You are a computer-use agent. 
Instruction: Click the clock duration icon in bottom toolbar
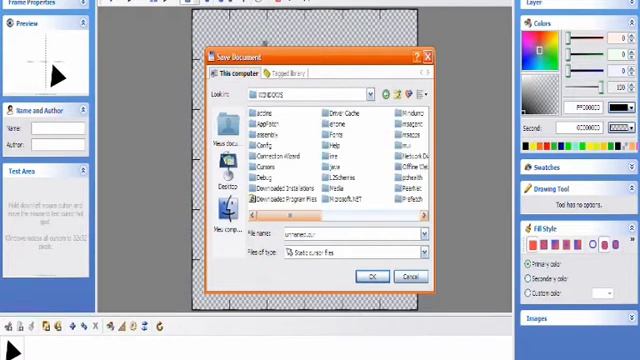coord(133,326)
